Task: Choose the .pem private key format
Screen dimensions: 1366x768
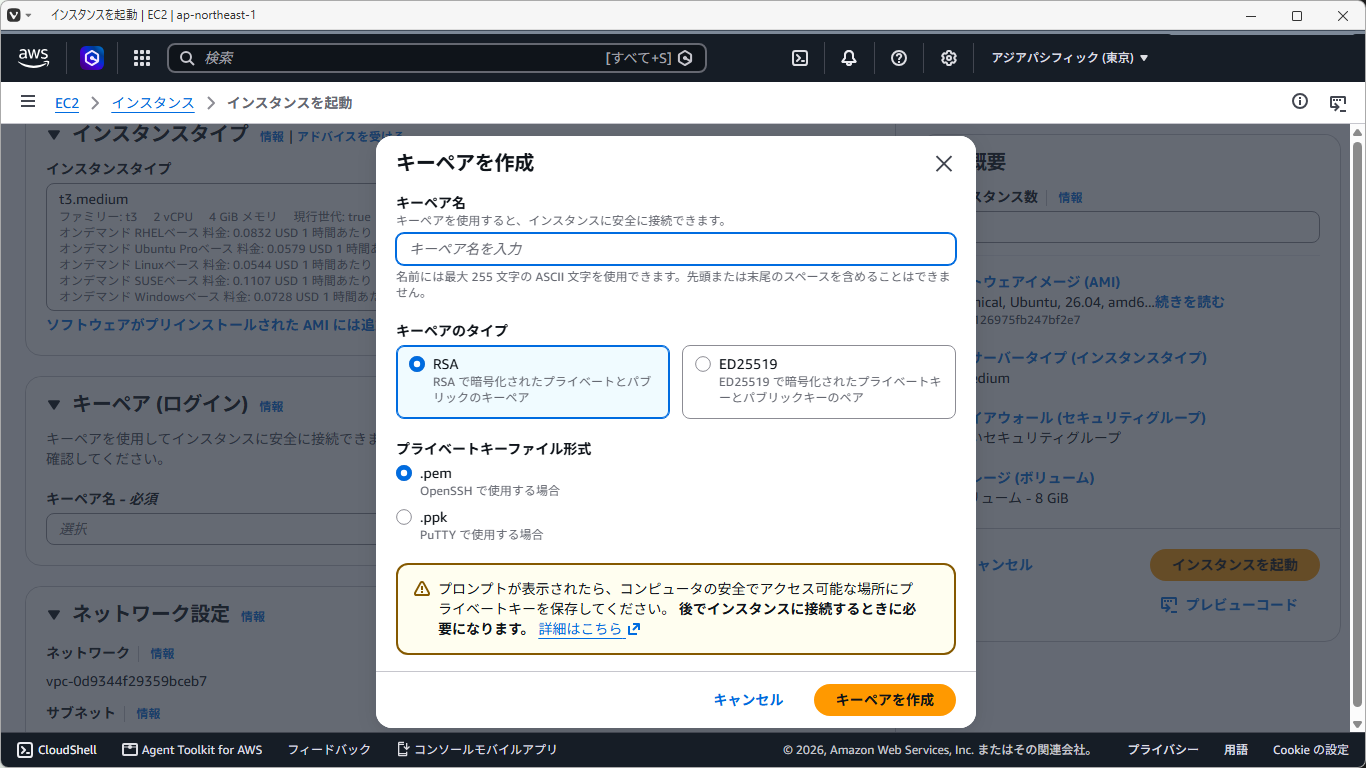Action: click(404, 473)
